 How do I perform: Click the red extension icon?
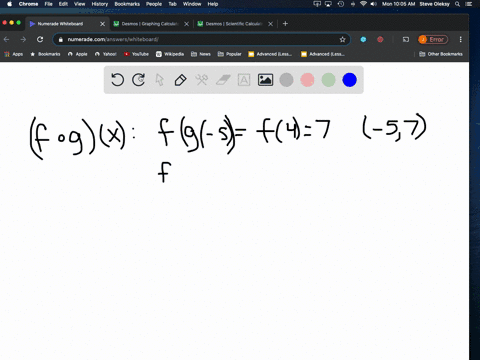pos(380,39)
